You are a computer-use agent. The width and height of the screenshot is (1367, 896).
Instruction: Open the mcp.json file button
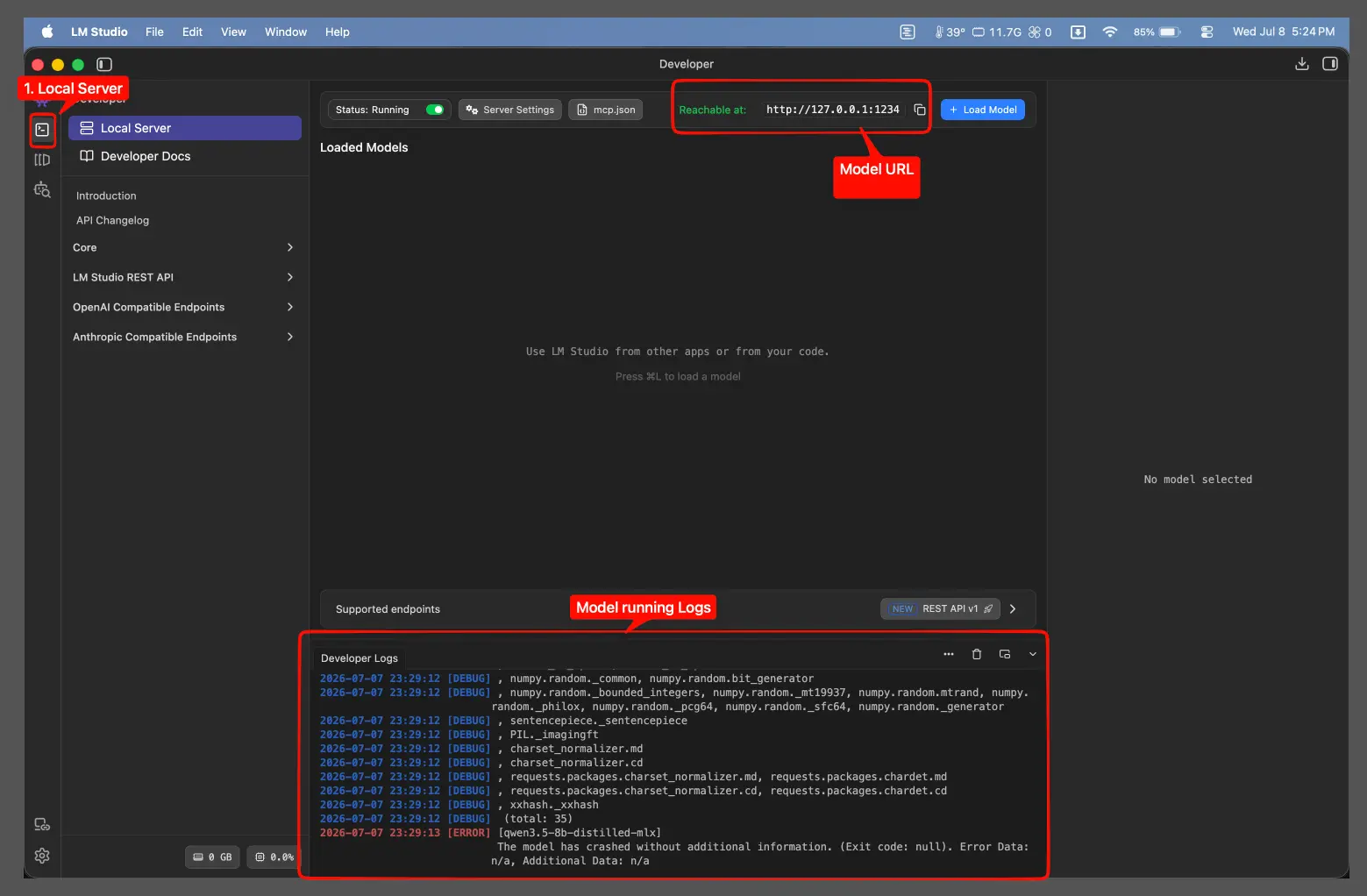[606, 110]
